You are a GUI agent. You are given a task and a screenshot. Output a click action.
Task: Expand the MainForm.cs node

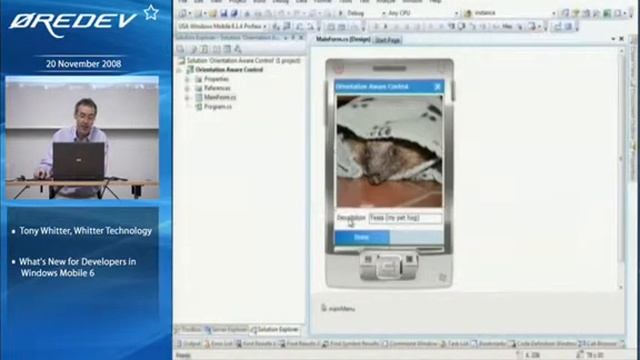pos(187,98)
